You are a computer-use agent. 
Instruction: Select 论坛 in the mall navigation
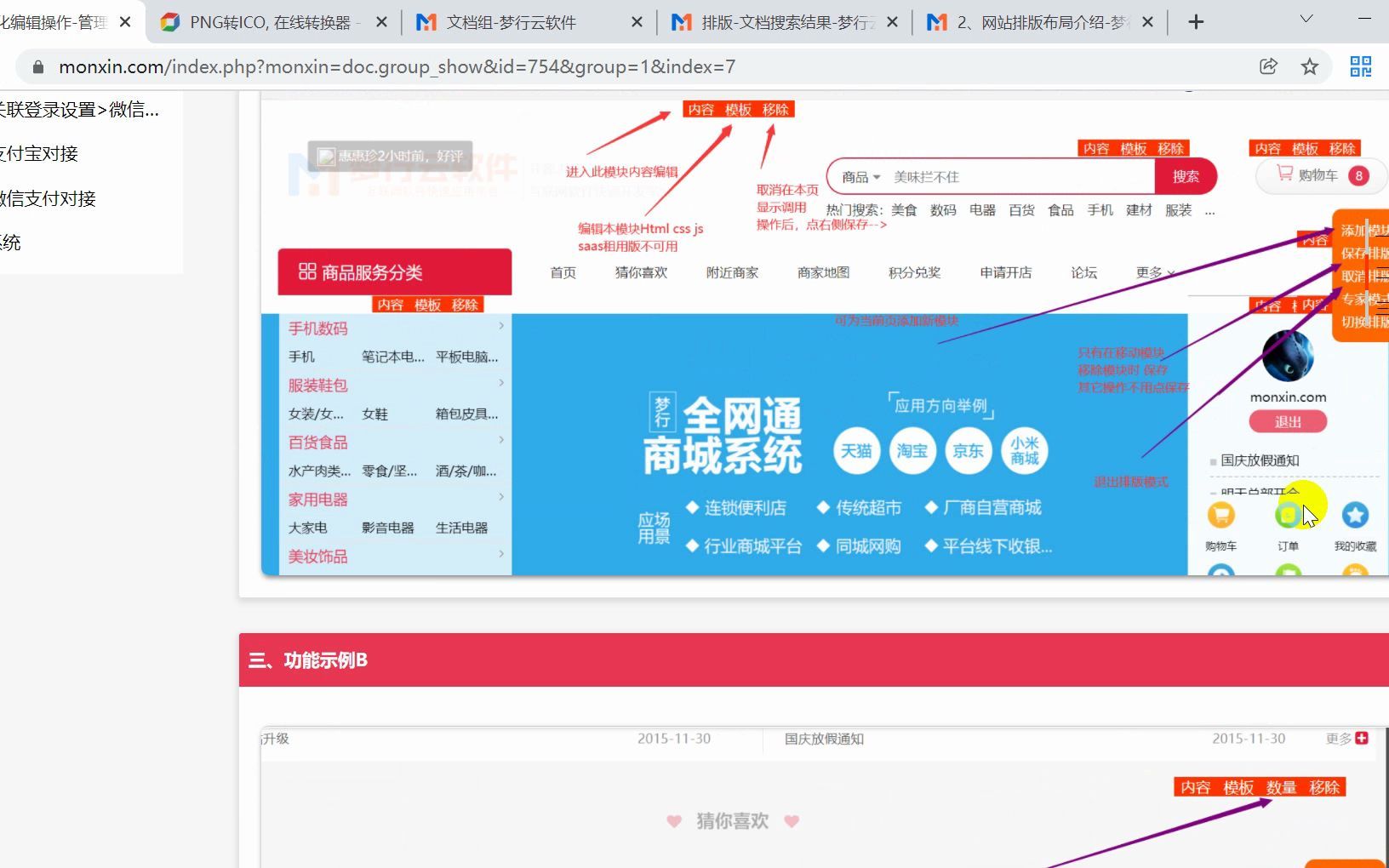point(1084,272)
